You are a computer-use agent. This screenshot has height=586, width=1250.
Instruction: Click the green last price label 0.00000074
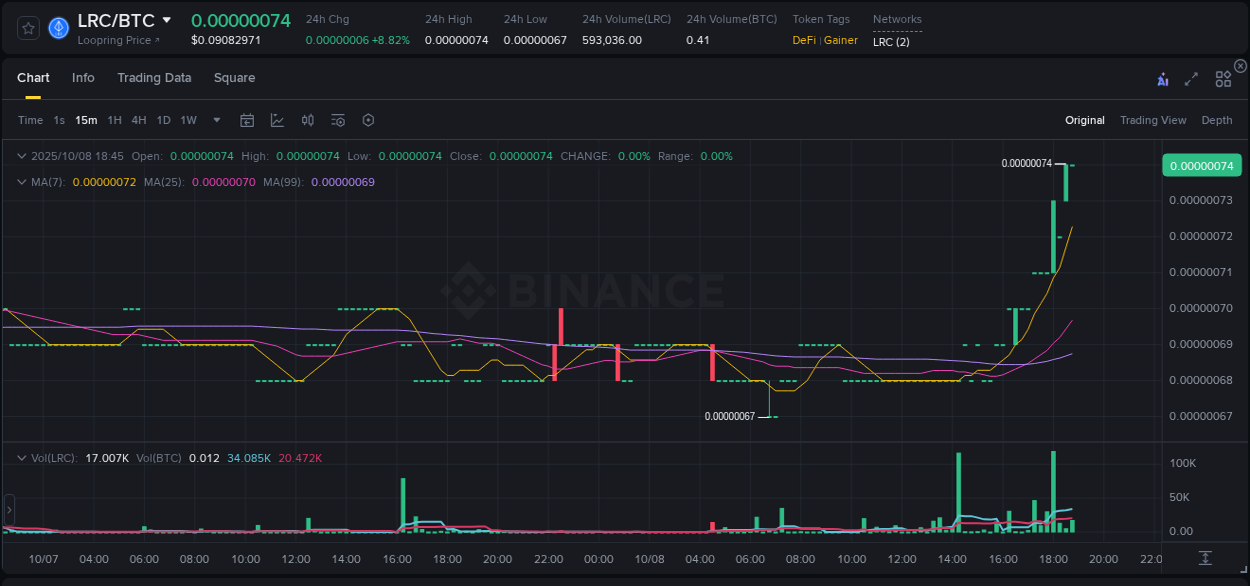[x=1201, y=164]
